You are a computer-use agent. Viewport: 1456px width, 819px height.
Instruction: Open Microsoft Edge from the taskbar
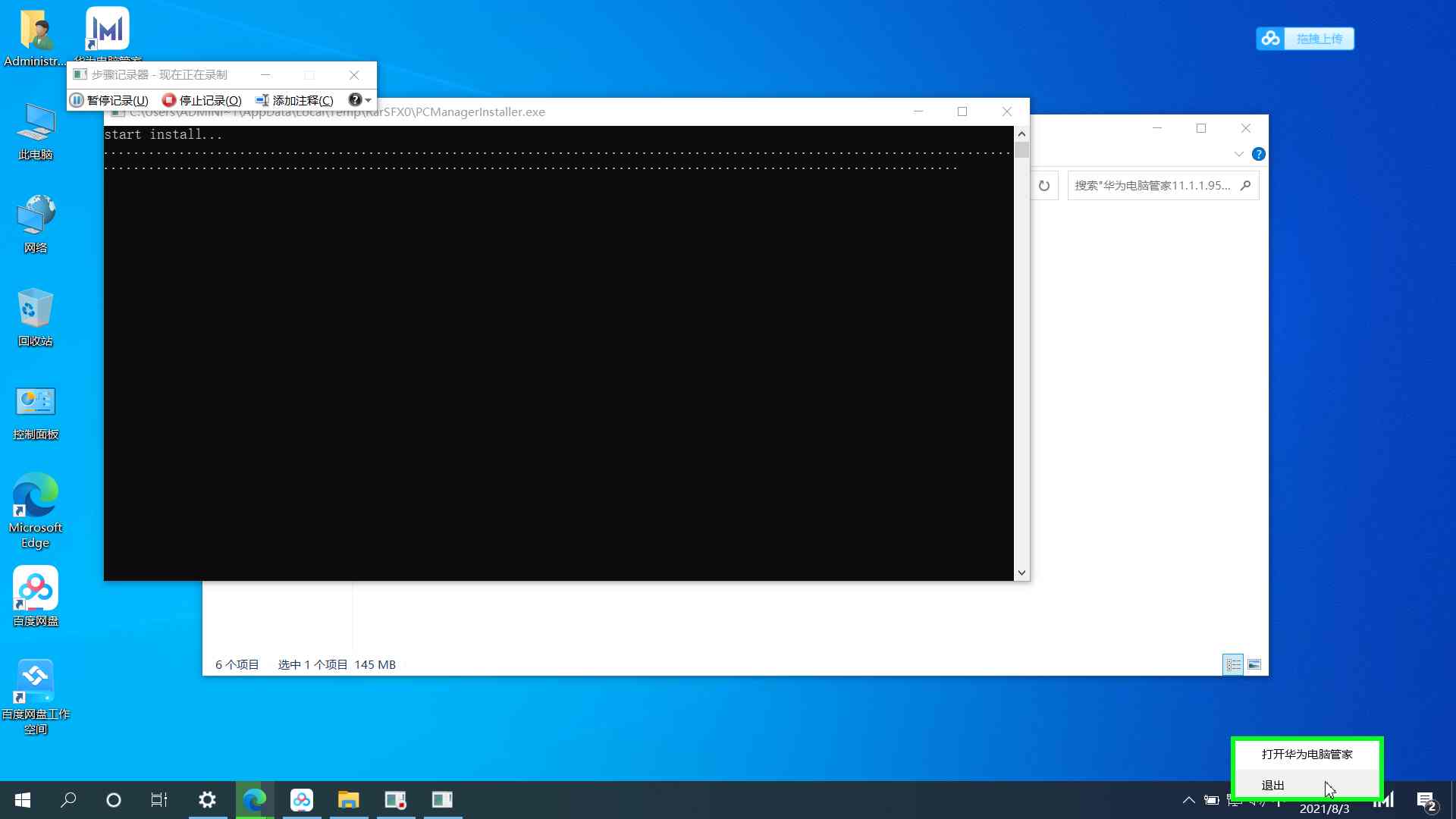[255, 799]
